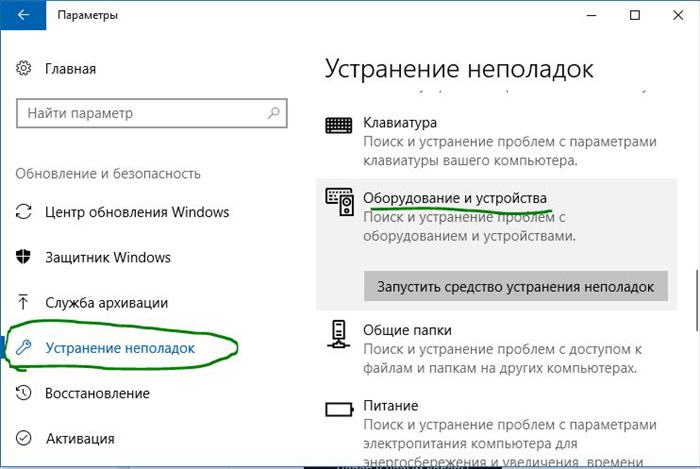Click the wrench icon for Устранение неполадок
Image resolution: width=700 pixels, height=469 pixels.
[x=23, y=347]
